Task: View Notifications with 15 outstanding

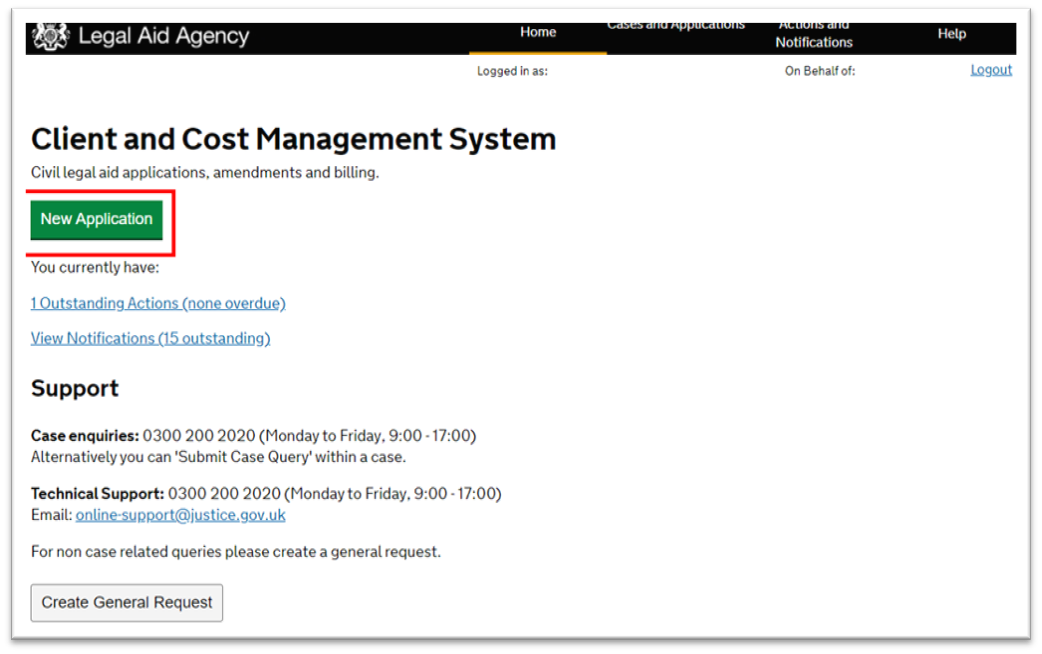Action: (x=150, y=338)
